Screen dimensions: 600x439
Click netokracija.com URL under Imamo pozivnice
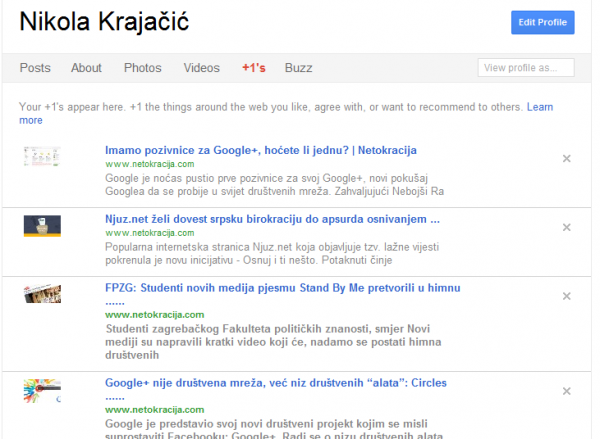click(150, 164)
